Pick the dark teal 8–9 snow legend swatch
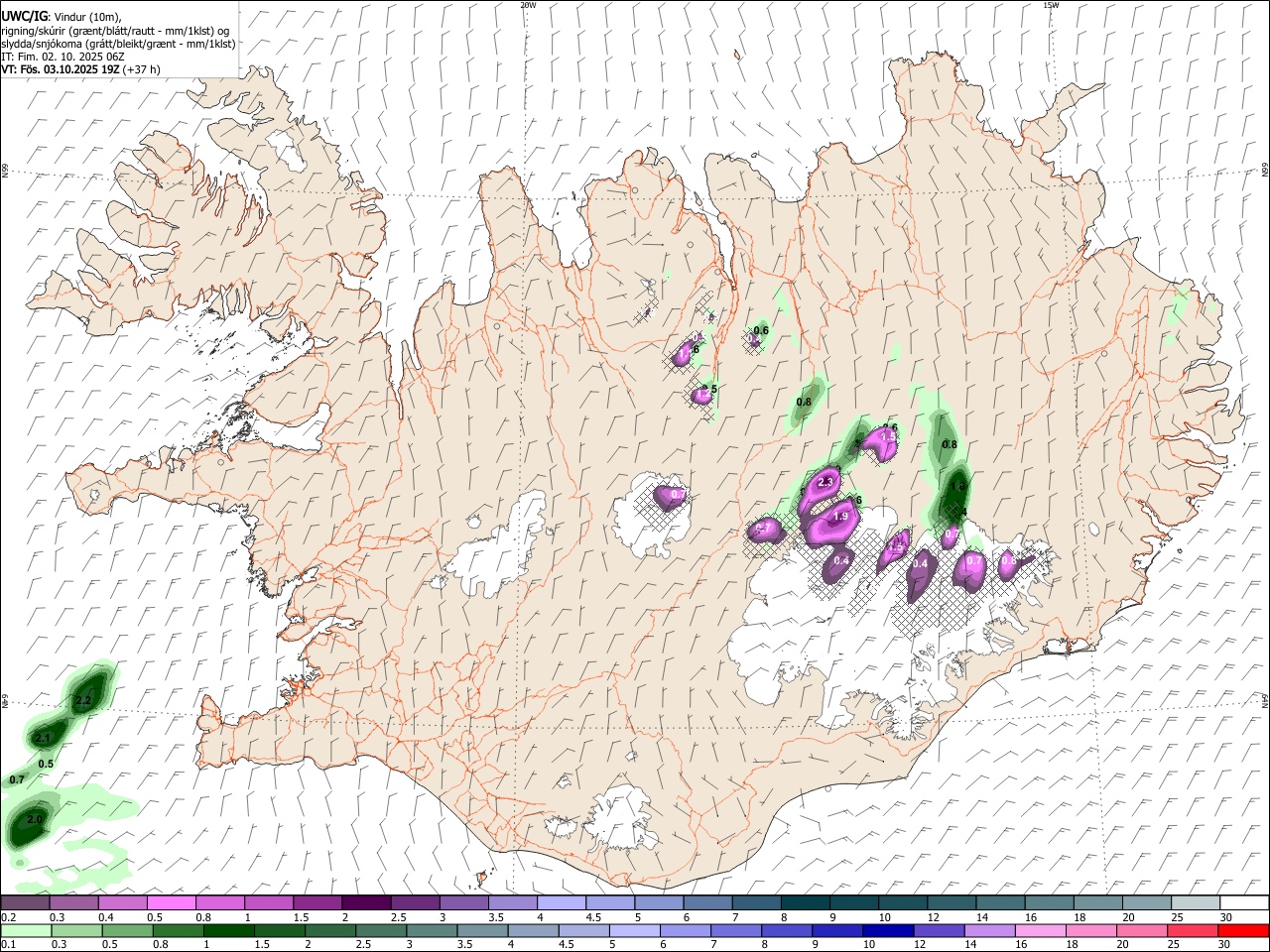The height and width of the screenshot is (952, 1270). [805, 903]
